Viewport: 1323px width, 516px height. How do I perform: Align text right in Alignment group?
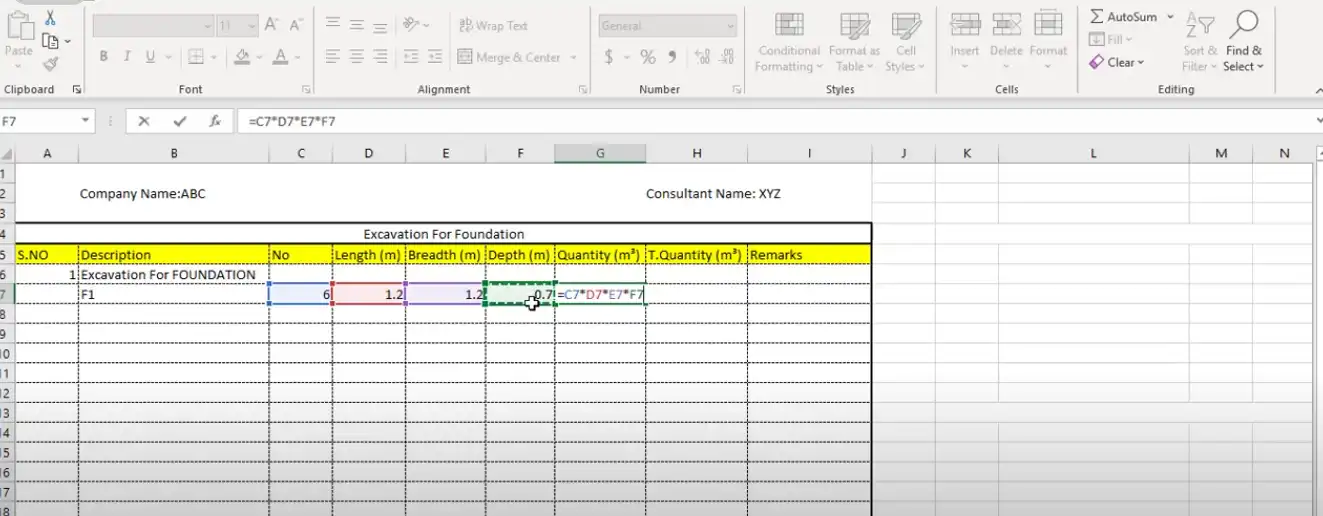[381, 57]
